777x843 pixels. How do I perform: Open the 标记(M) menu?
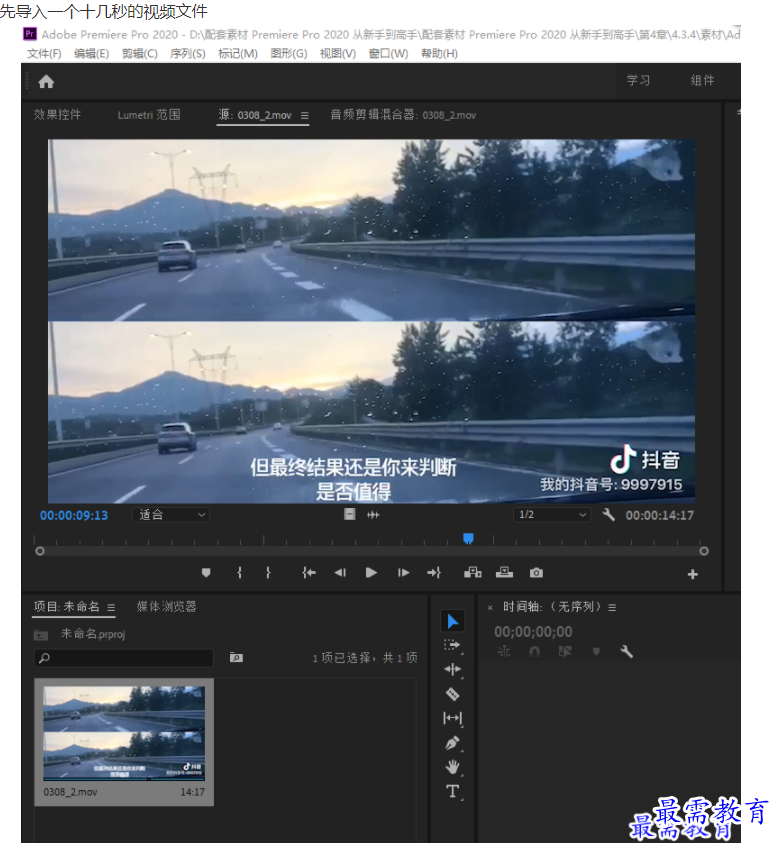coord(238,54)
